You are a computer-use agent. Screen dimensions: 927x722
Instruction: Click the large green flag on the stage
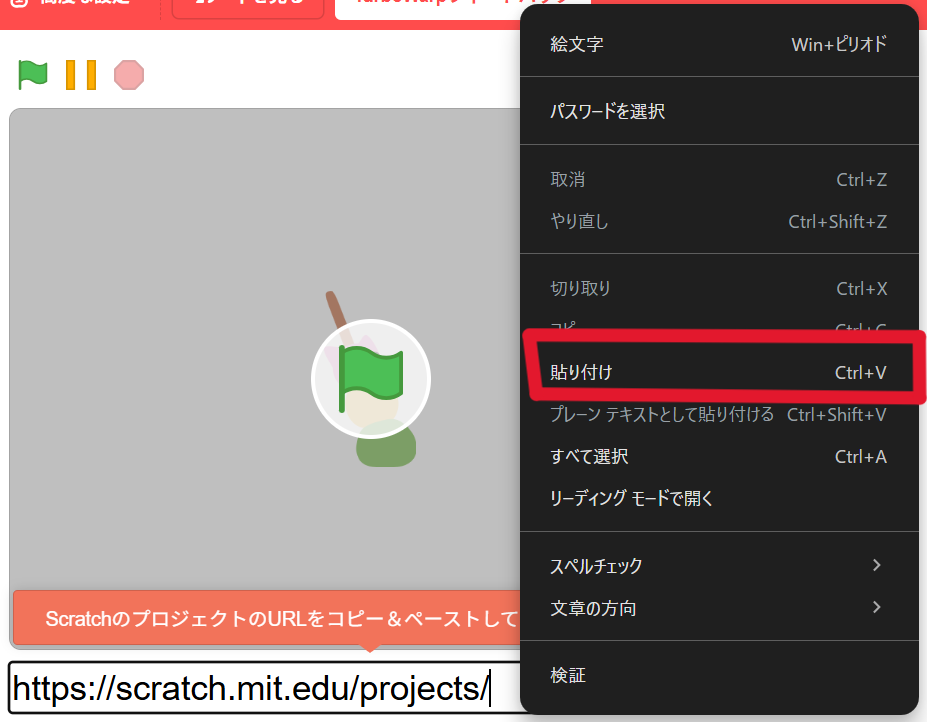[370, 379]
